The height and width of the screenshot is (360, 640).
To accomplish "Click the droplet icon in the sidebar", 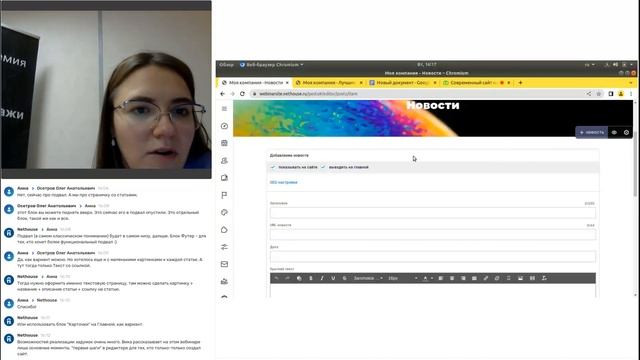I will 224,230.
